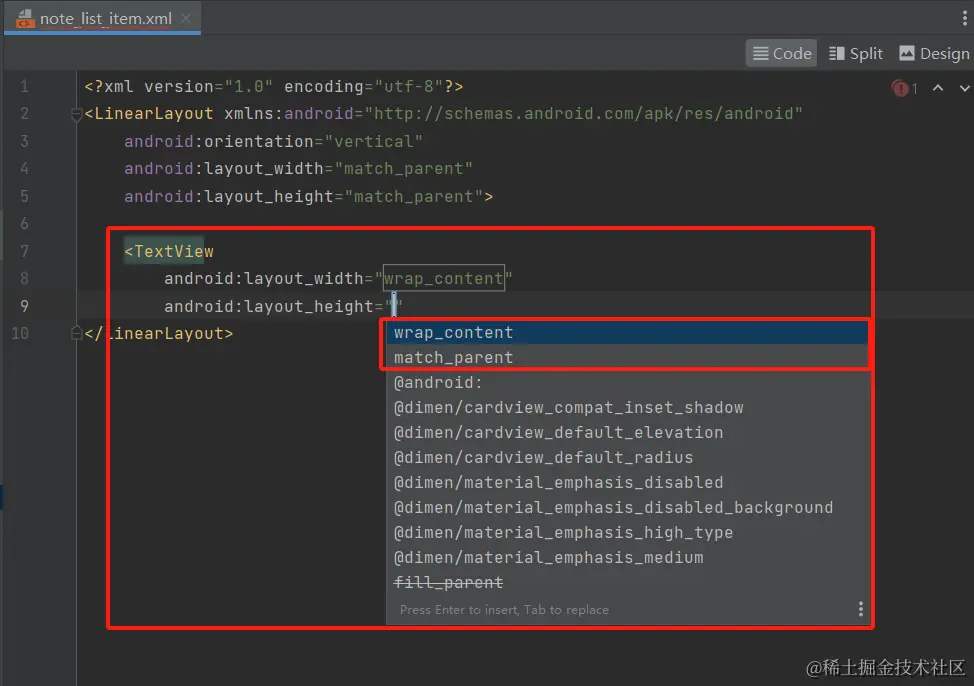Click the xml version declaration line
This screenshot has width=974, height=686.
coord(273,86)
